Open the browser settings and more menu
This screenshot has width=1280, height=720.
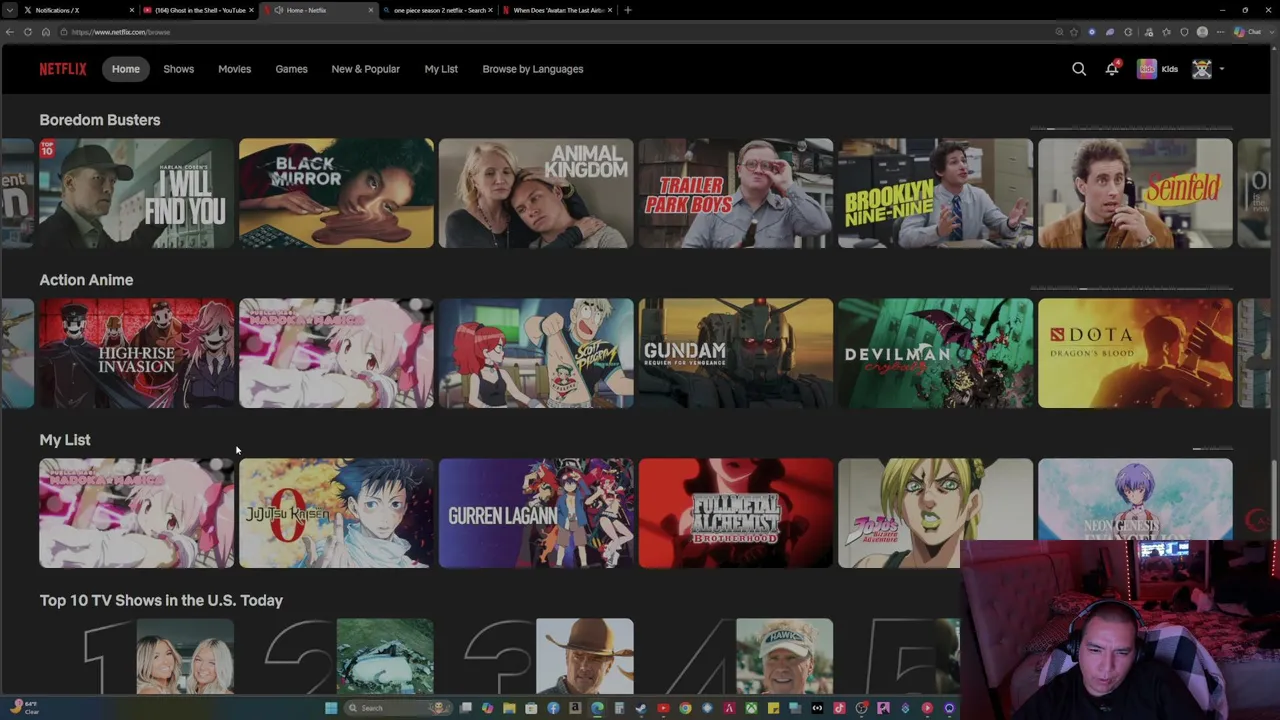(1220, 32)
